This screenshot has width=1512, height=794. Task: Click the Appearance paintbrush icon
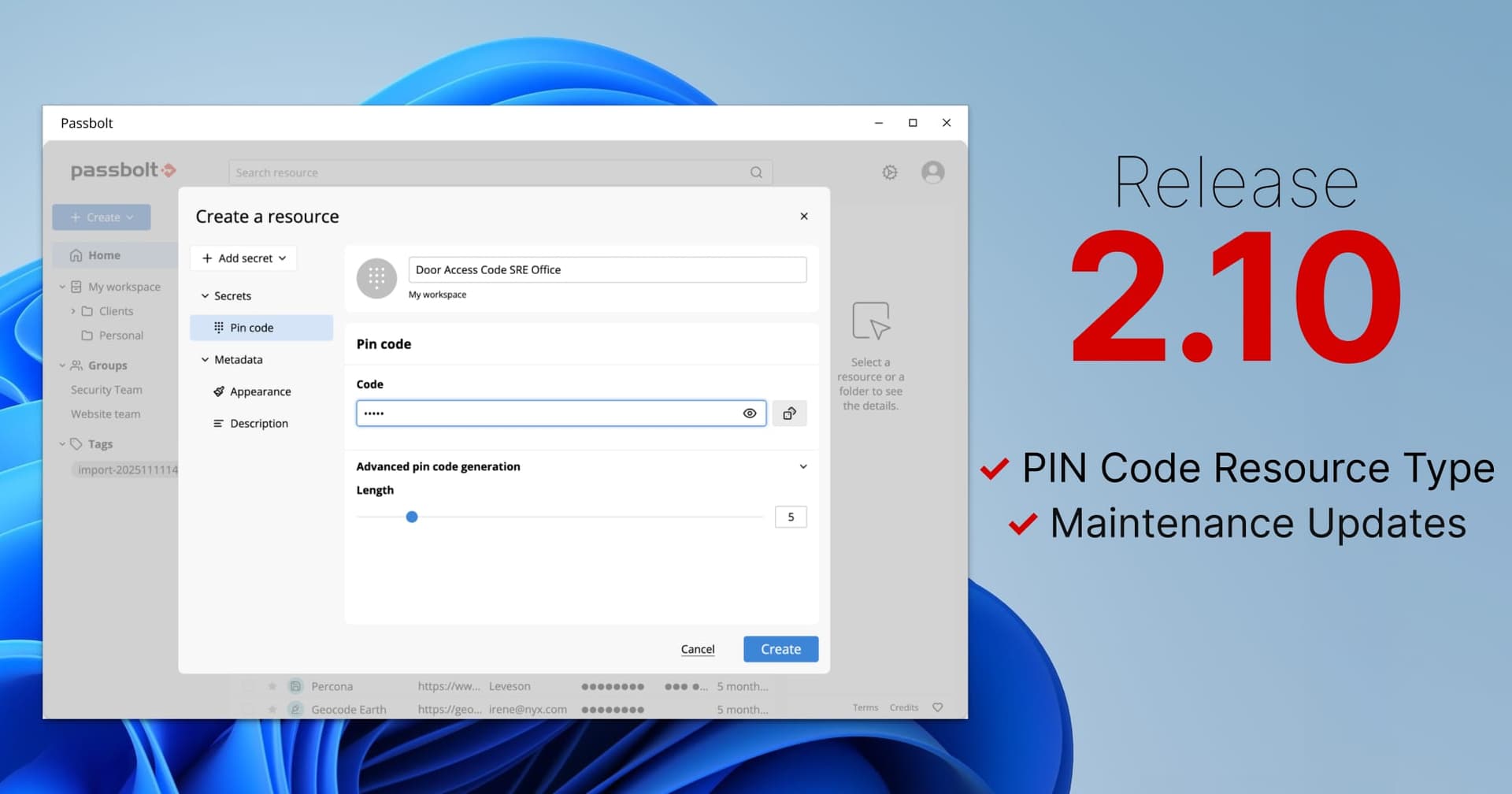[x=219, y=391]
